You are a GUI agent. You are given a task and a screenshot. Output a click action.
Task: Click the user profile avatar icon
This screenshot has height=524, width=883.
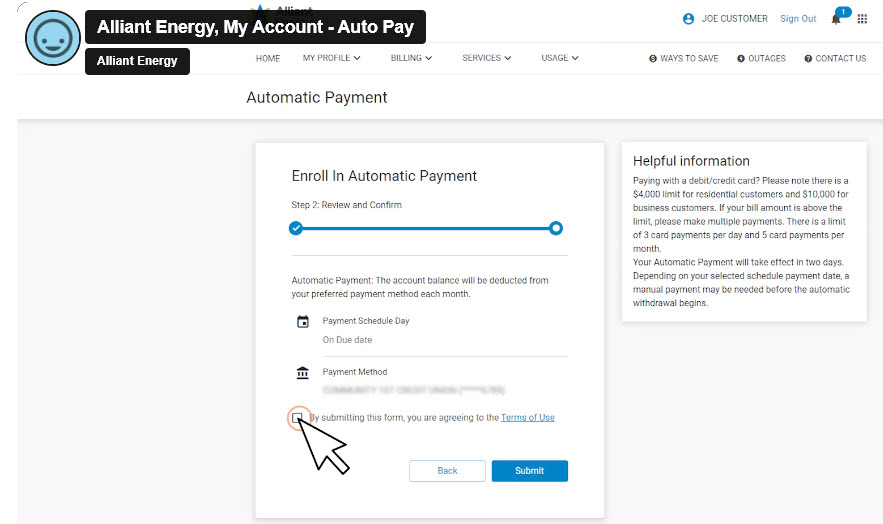tap(688, 19)
